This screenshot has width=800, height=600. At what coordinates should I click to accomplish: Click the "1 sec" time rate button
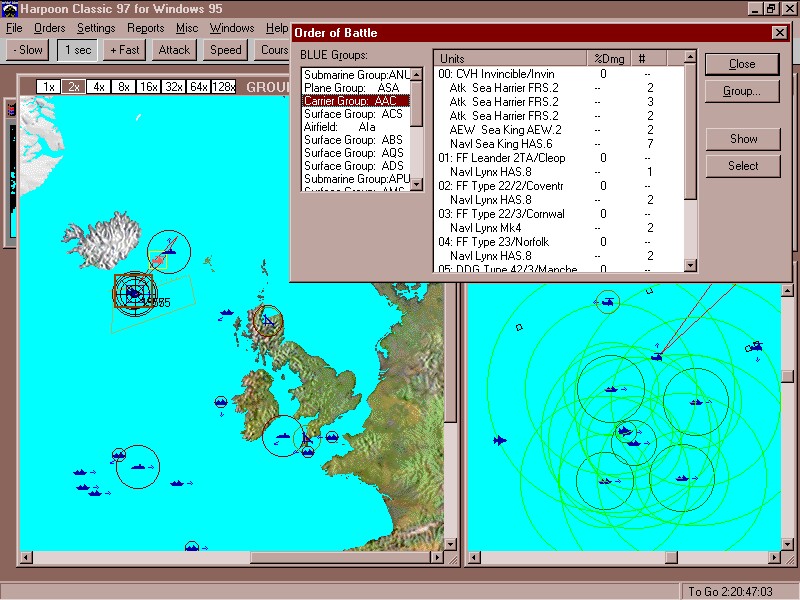78,50
